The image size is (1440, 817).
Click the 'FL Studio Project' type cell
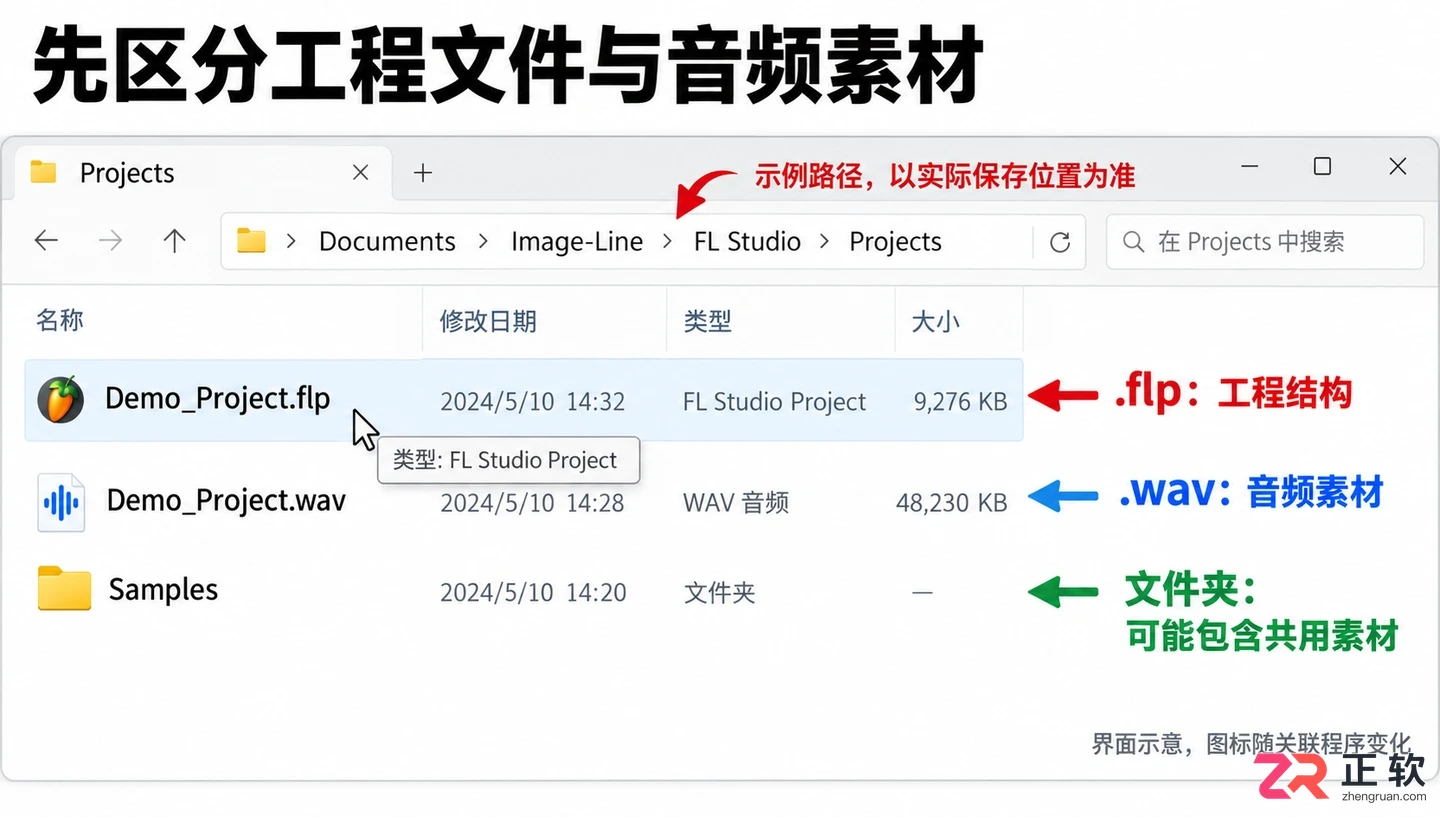(x=774, y=402)
